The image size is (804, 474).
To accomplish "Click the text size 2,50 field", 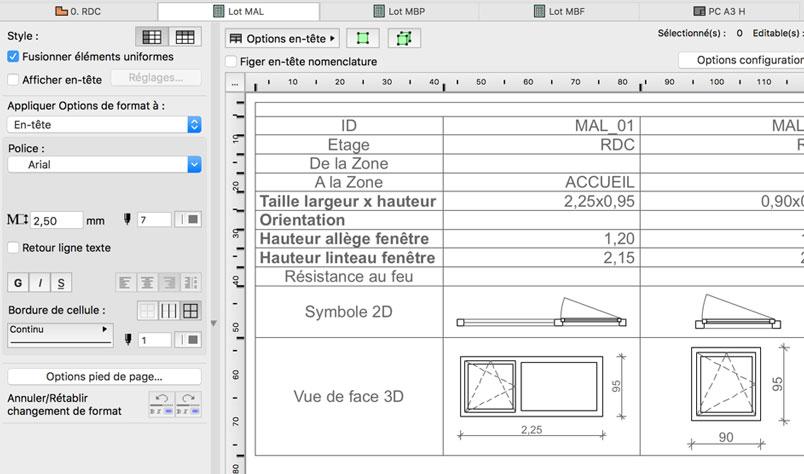I will pyautogui.click(x=56, y=221).
